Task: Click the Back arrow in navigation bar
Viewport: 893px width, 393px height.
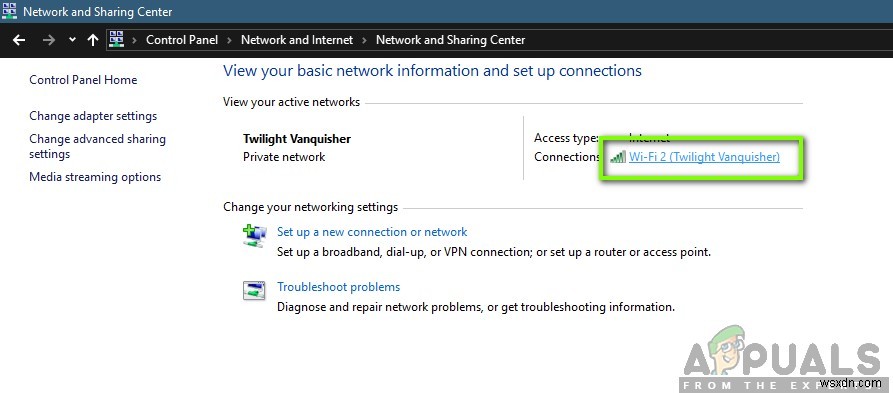Action: (19, 40)
